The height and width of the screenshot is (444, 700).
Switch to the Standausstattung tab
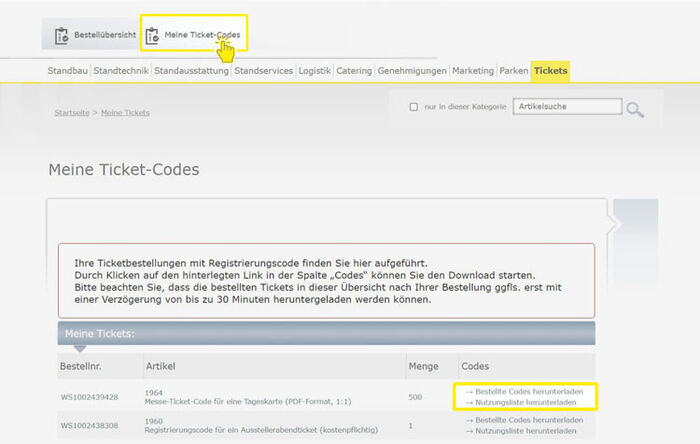click(x=191, y=71)
